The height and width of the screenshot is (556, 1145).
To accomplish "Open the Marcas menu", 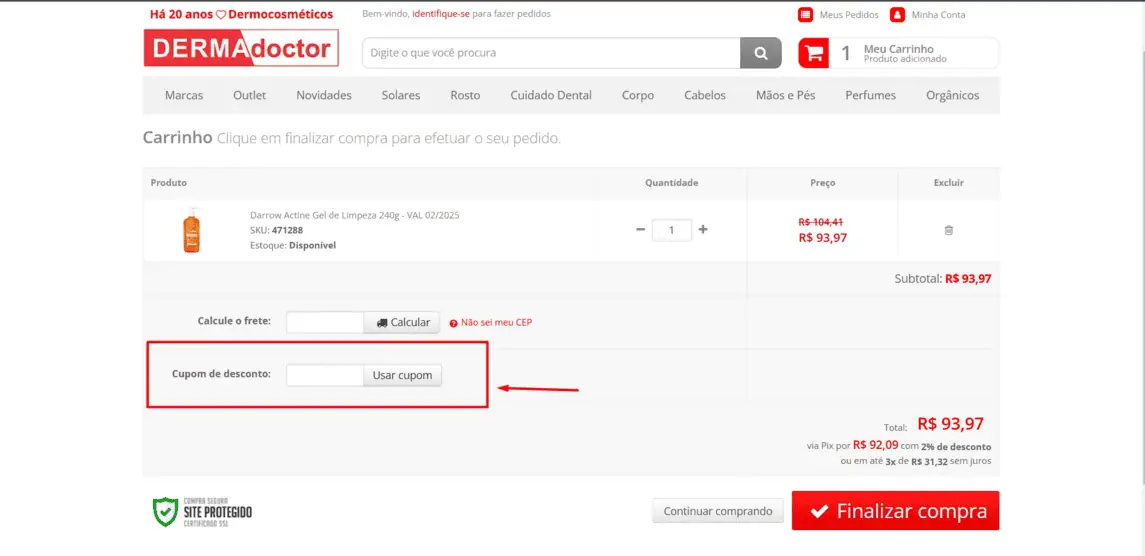I will tap(184, 95).
